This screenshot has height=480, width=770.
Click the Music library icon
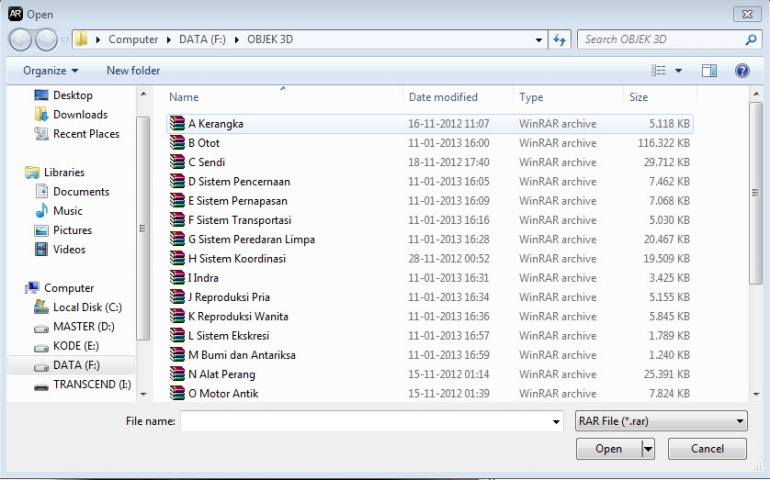click(42, 211)
